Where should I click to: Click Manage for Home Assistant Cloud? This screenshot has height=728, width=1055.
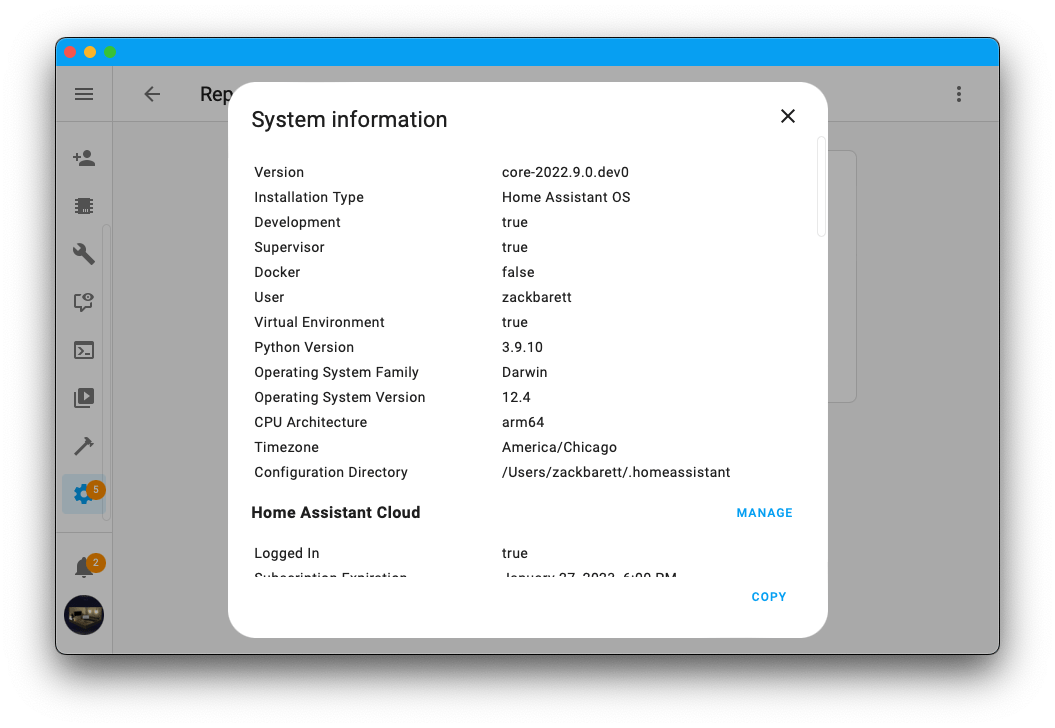[764, 513]
